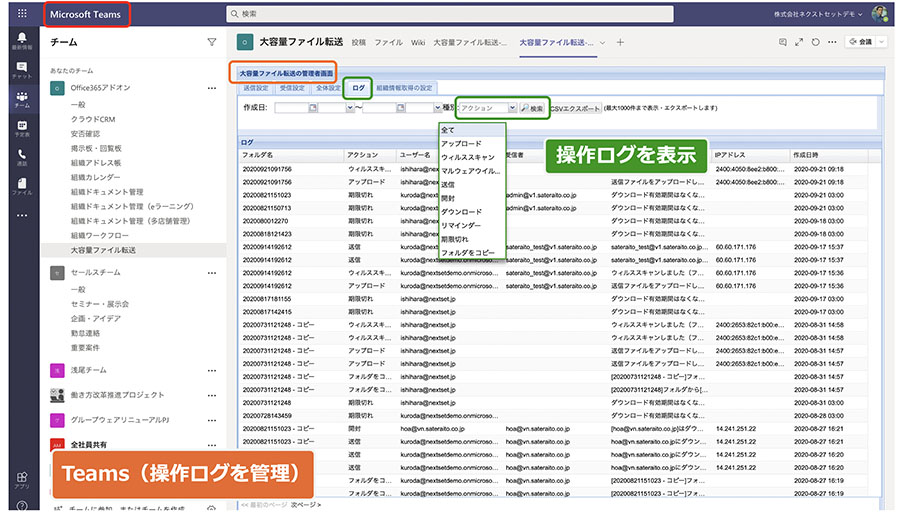Open the 安否確認 channel
Image resolution: width=900 pixels, height=514 pixels.
click(x=86, y=134)
